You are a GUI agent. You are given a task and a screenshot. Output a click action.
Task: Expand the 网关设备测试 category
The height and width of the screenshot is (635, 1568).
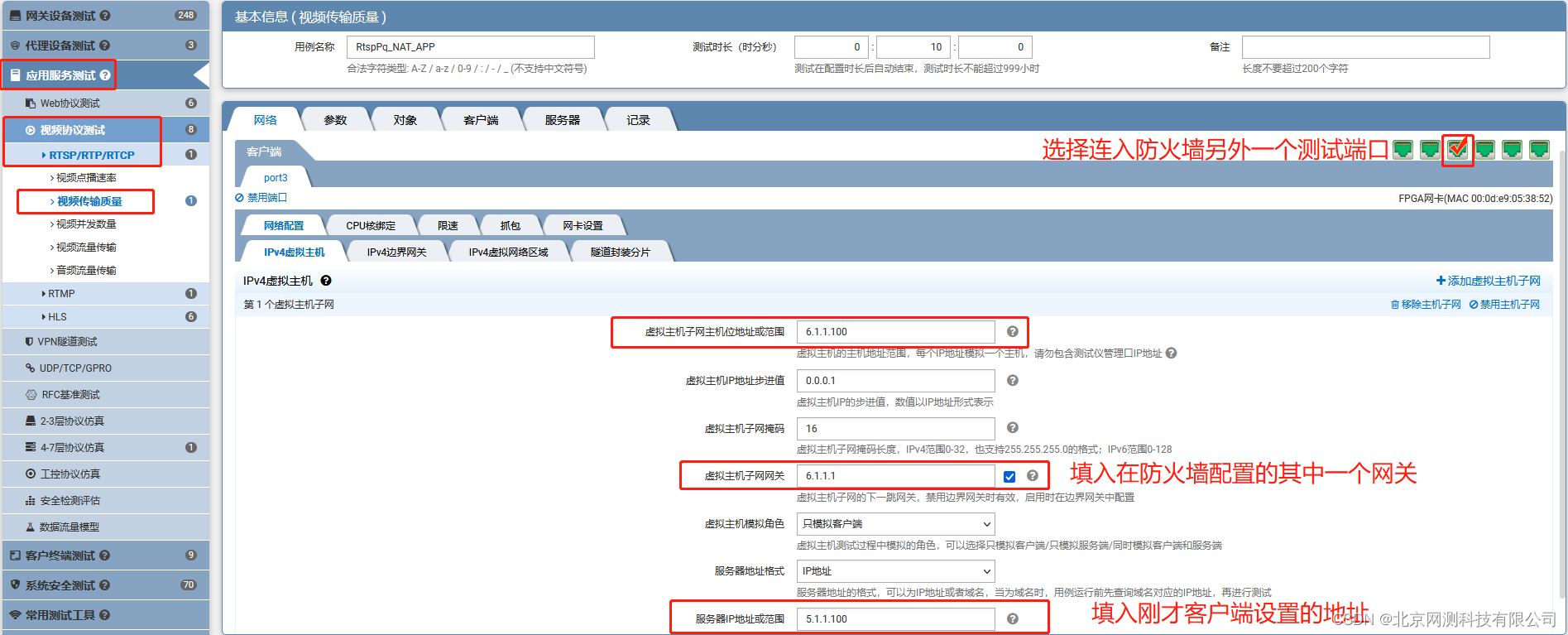pyautogui.click(x=106, y=16)
